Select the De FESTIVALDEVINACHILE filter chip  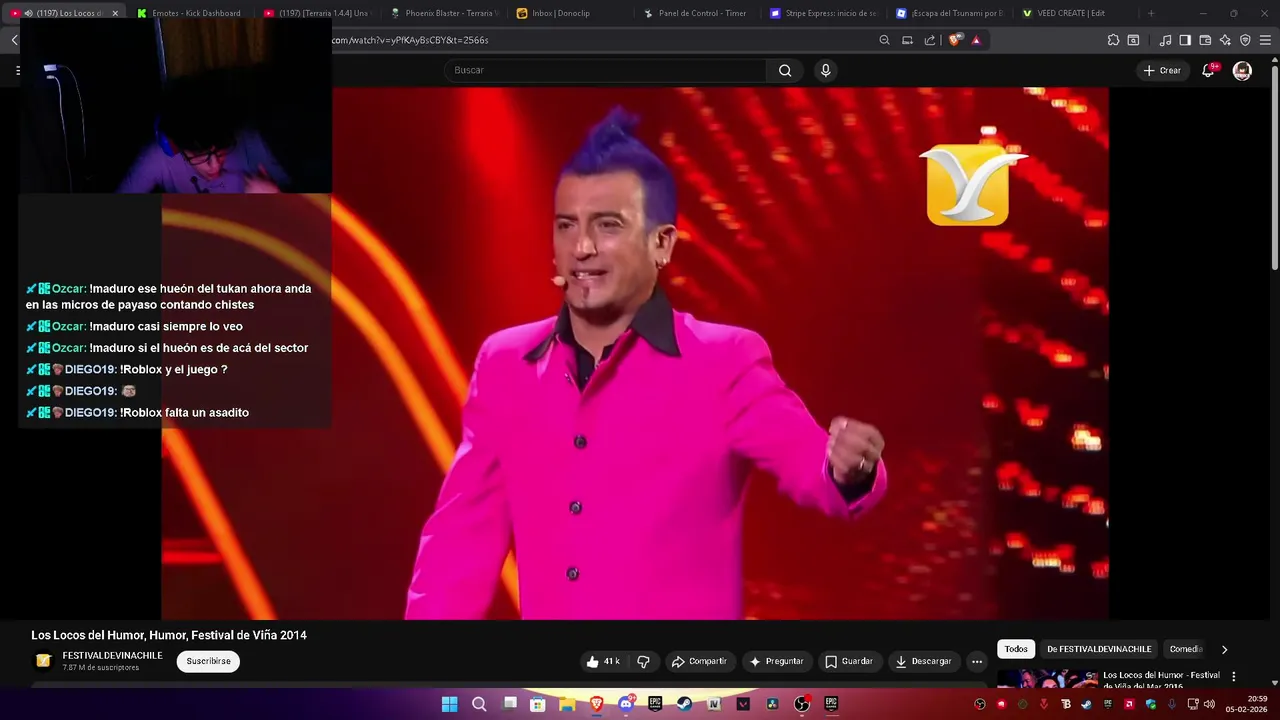coord(1099,649)
